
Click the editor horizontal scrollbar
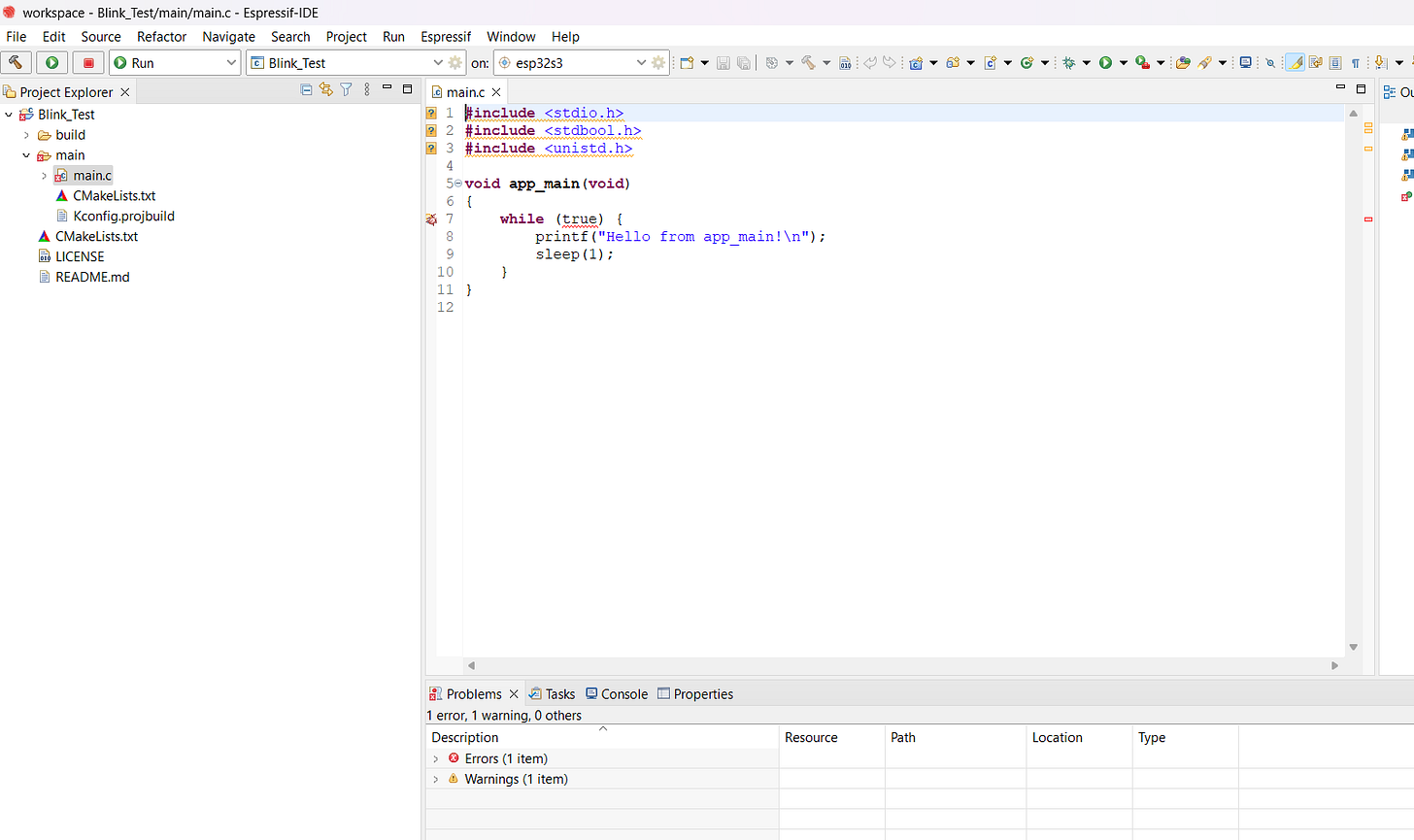(903, 665)
